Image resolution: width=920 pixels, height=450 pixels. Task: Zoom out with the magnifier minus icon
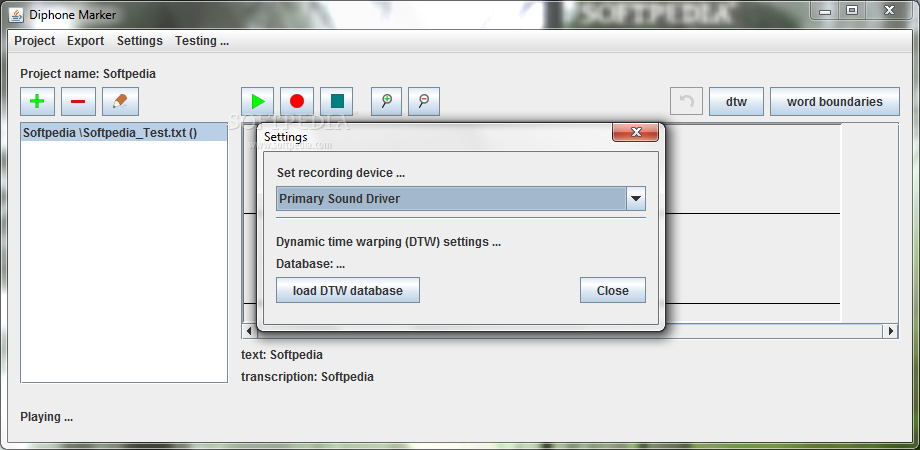pos(424,101)
